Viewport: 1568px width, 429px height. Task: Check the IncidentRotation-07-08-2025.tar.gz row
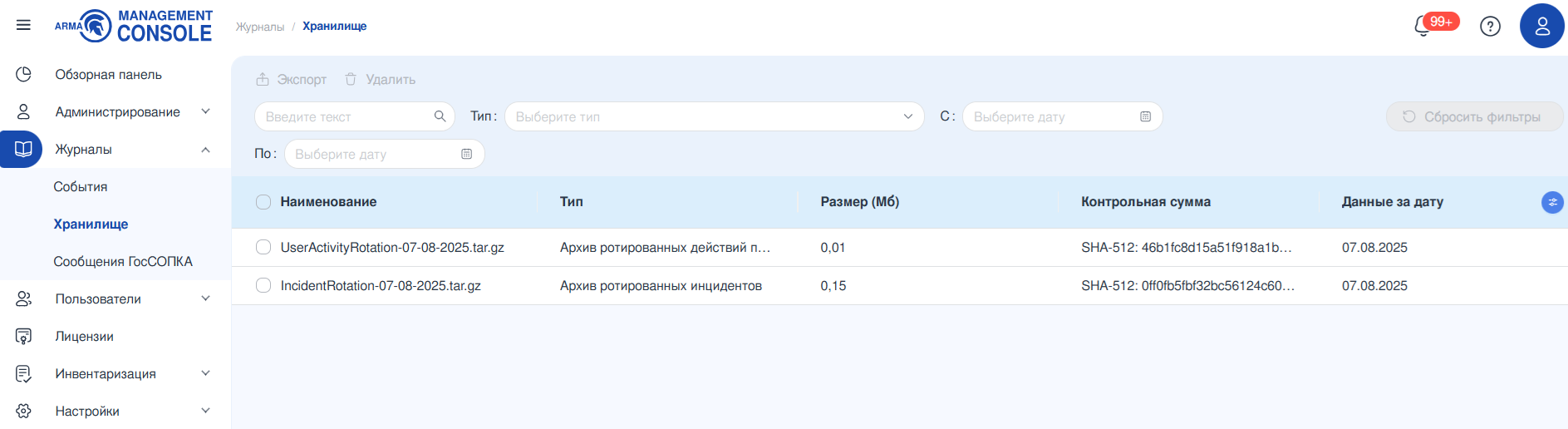(263, 285)
